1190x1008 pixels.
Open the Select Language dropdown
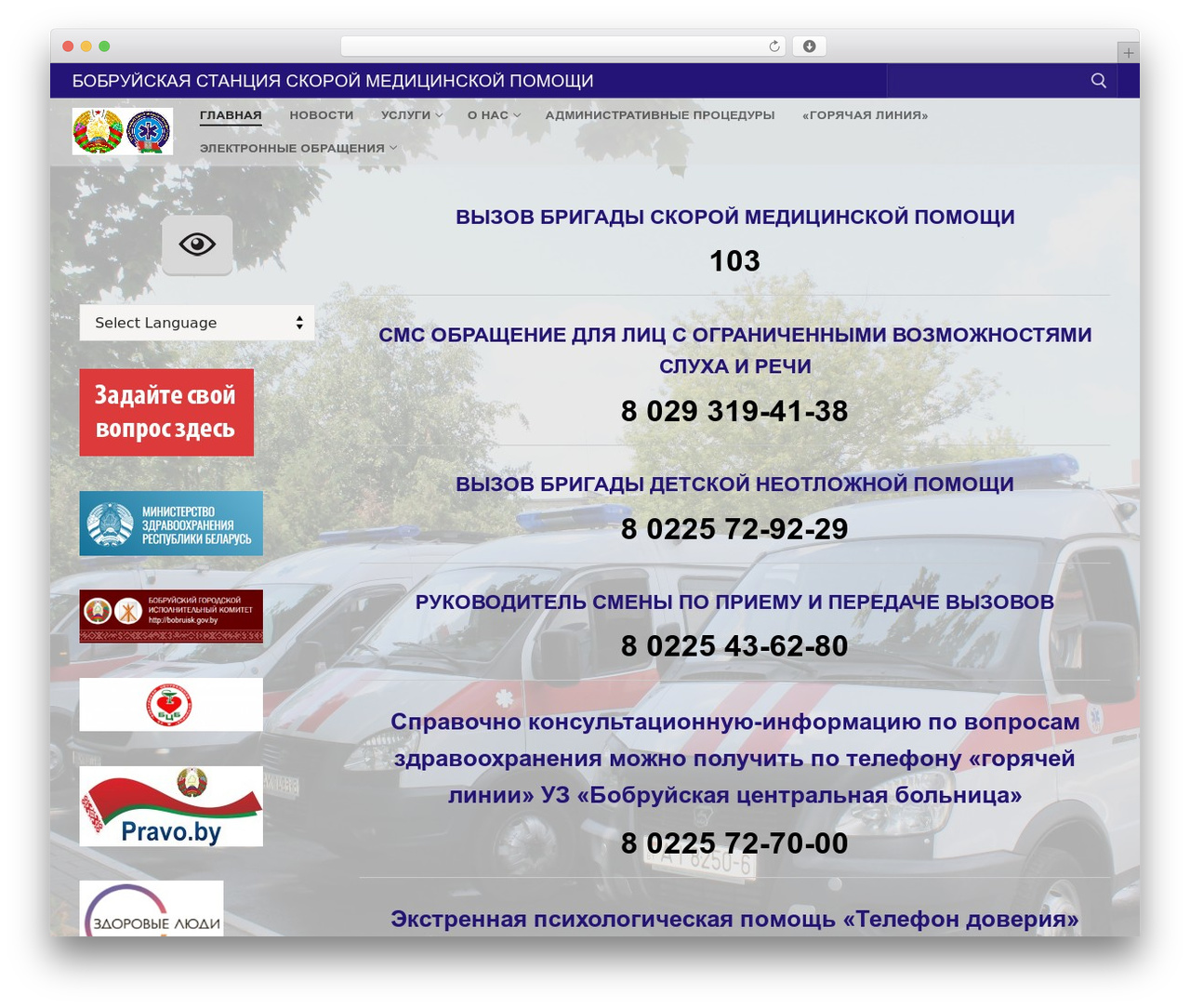coord(197,323)
